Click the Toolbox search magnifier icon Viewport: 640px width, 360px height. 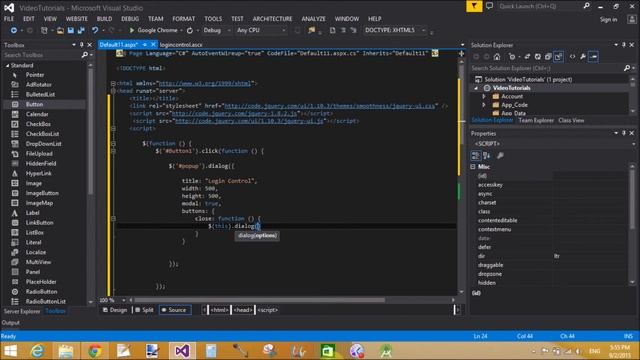pyautogui.click(x=84, y=55)
